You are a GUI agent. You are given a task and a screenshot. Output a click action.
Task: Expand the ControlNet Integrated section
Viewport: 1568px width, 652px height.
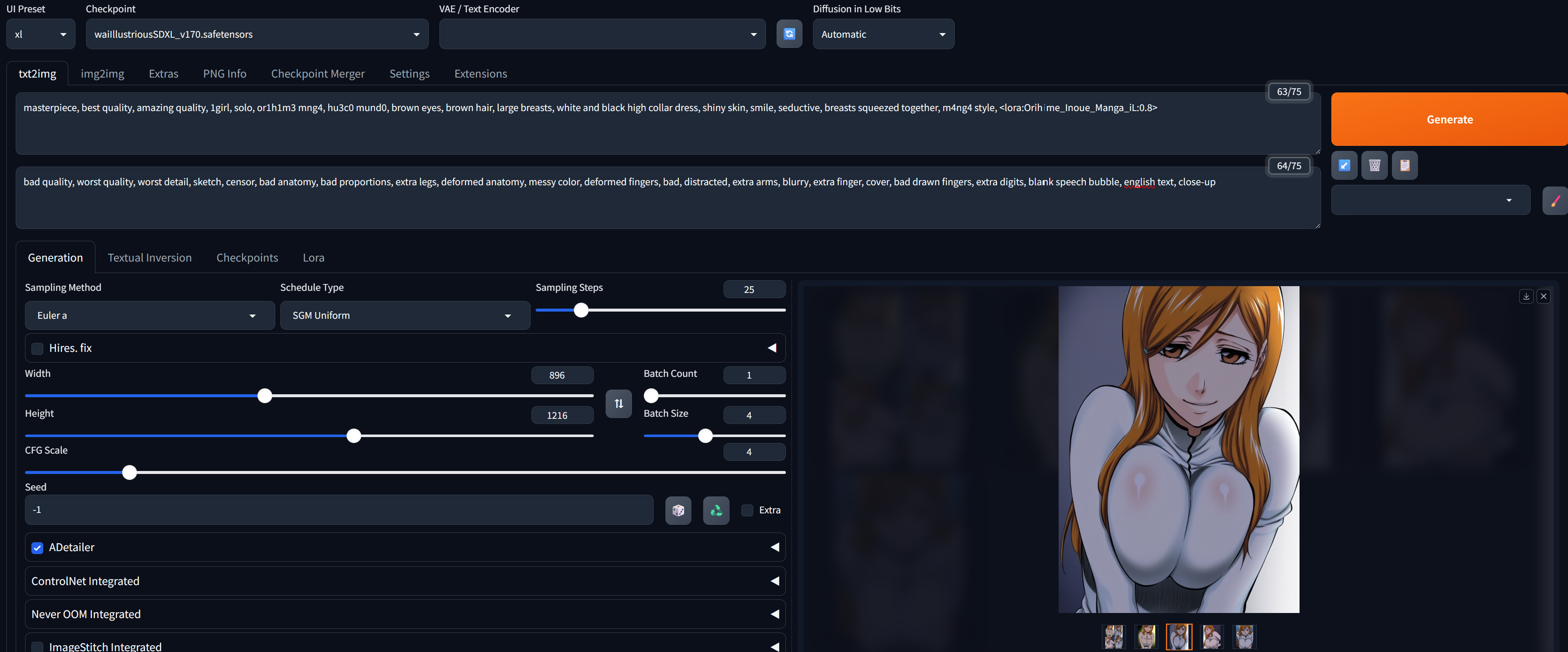pos(405,581)
